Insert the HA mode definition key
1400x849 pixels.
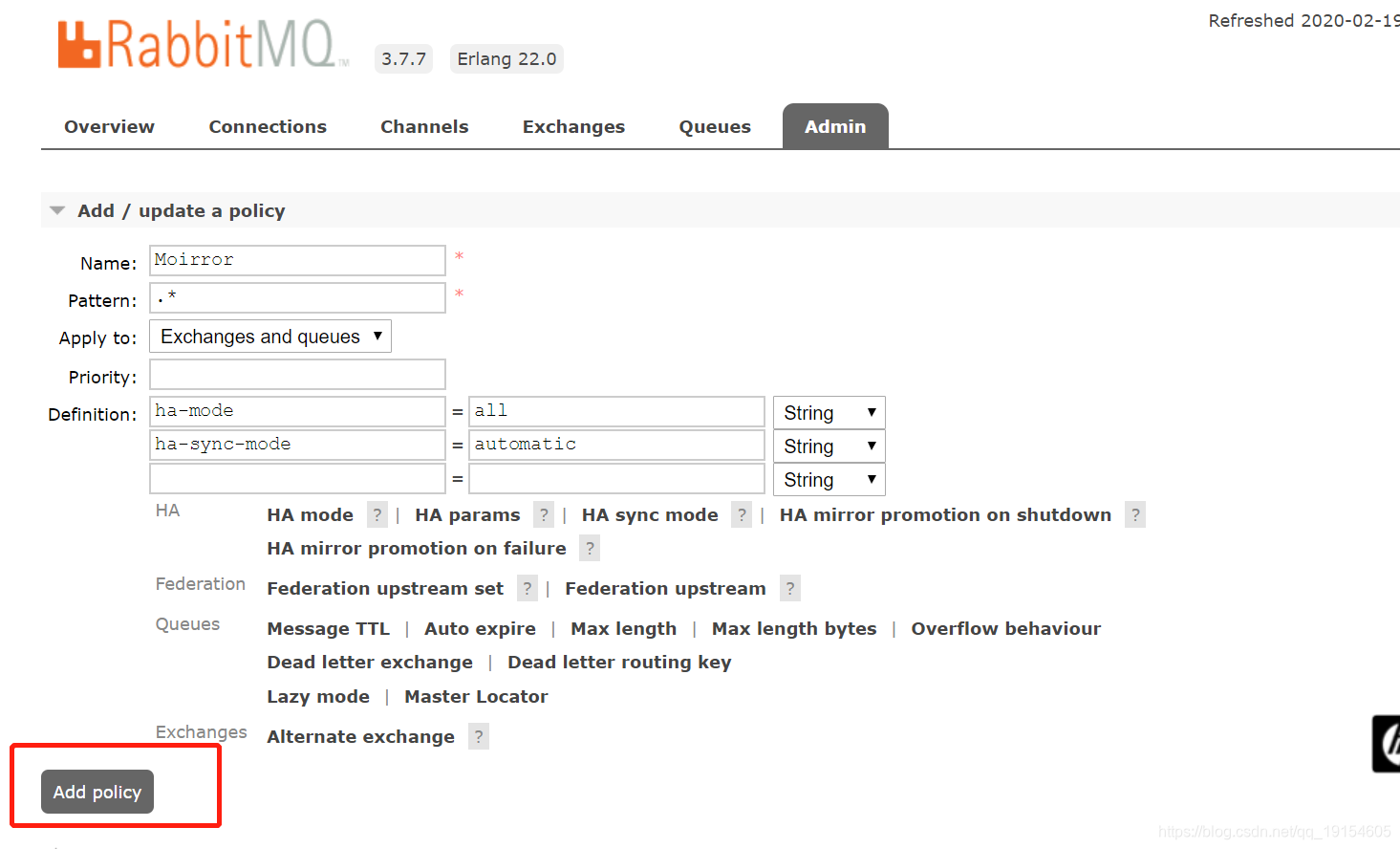point(310,515)
